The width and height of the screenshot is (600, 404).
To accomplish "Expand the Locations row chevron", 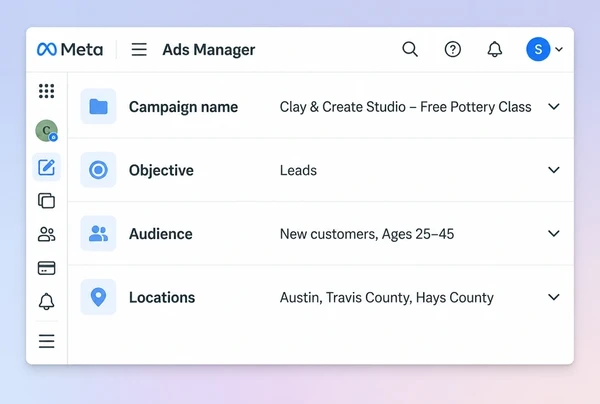I will pyautogui.click(x=554, y=297).
